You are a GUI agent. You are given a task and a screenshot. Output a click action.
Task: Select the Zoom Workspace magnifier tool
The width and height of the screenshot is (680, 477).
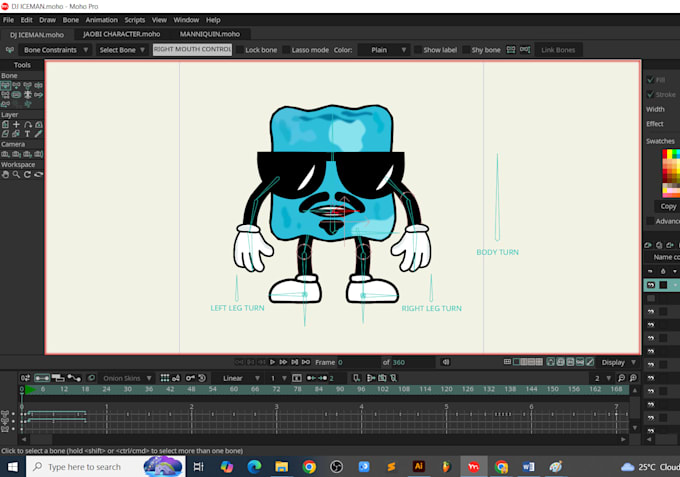tap(16, 174)
